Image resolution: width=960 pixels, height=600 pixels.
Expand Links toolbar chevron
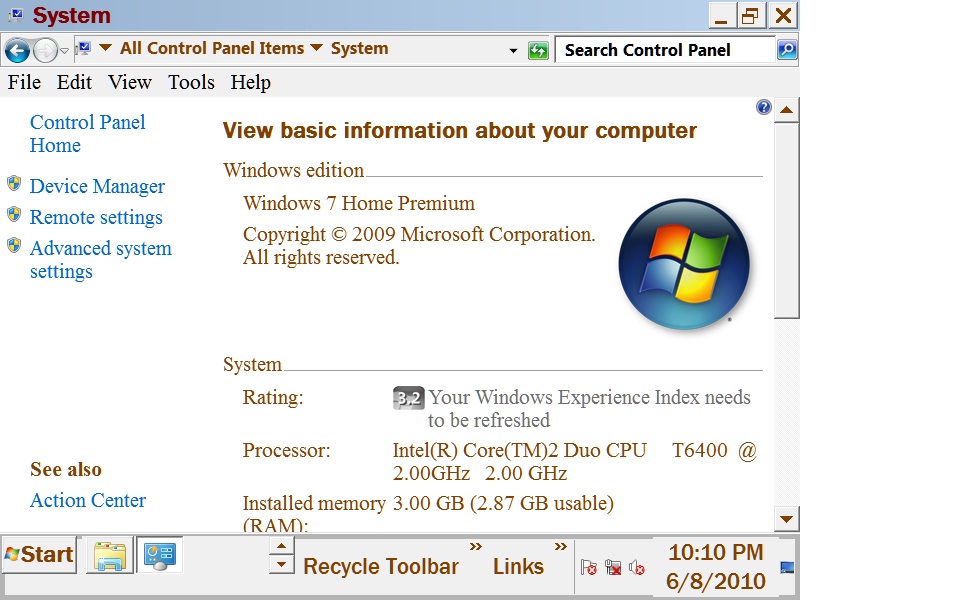click(x=560, y=546)
